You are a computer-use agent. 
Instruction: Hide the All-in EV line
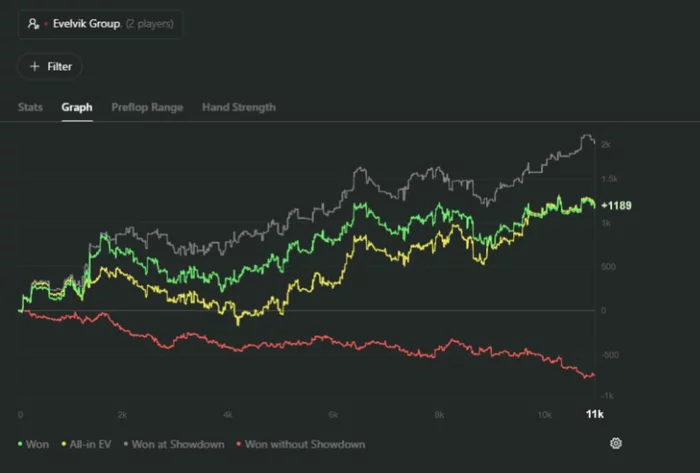[90, 444]
